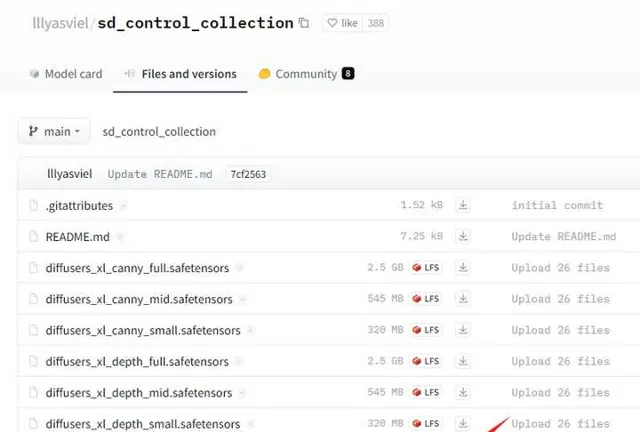
Task: Open lllyasviel author link in commit row
Action: (69, 174)
